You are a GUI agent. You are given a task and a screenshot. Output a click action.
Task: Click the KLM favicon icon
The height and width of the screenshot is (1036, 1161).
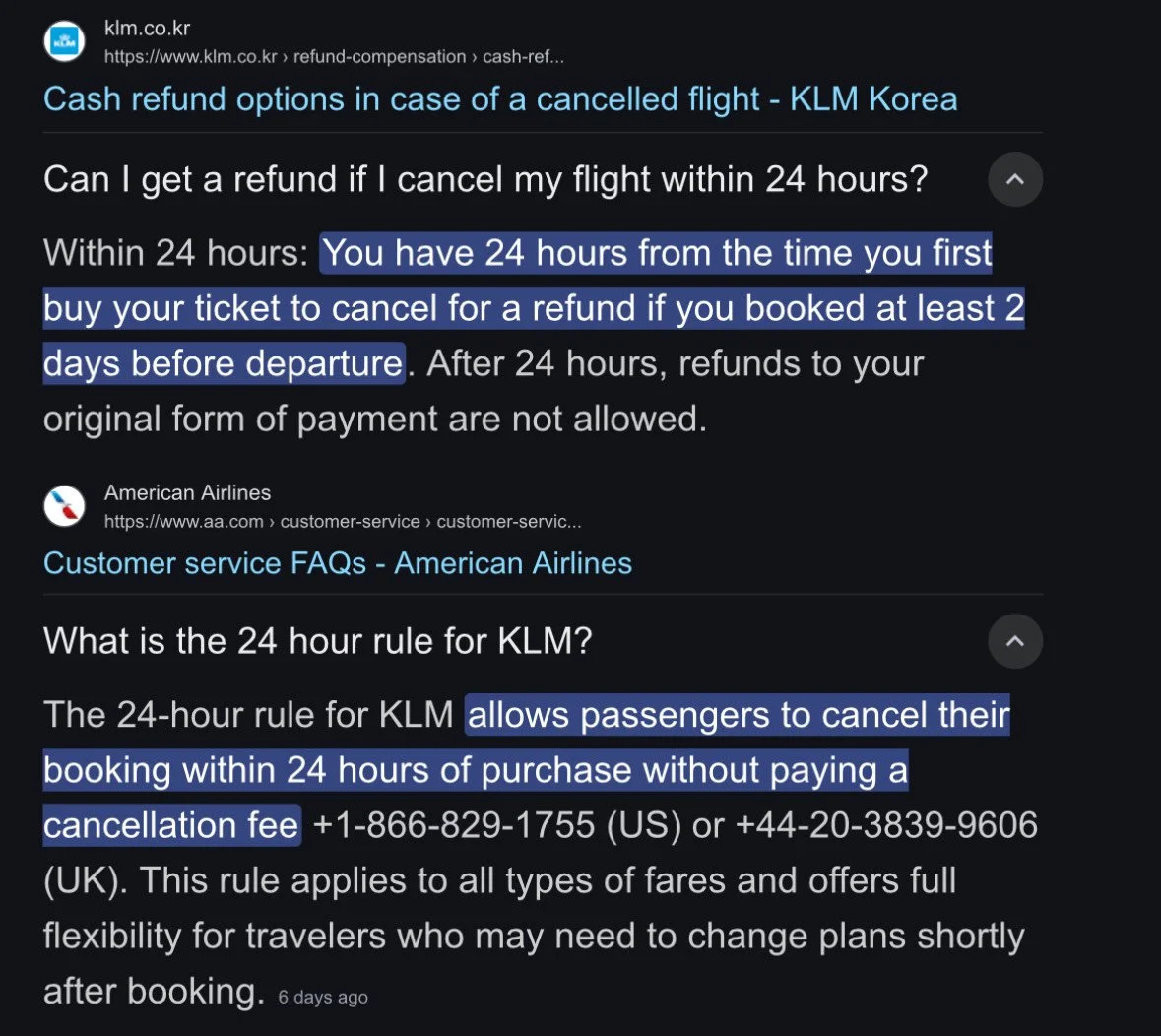(65, 42)
